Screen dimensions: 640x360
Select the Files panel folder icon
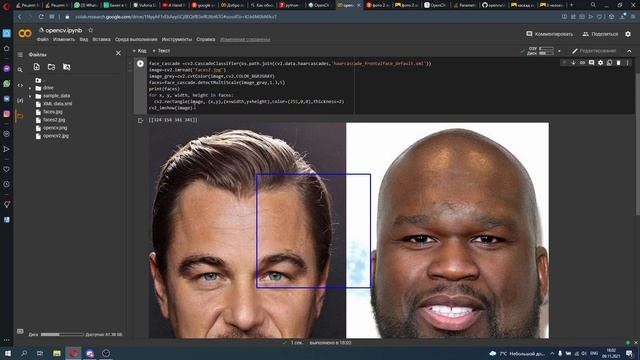click(19, 116)
